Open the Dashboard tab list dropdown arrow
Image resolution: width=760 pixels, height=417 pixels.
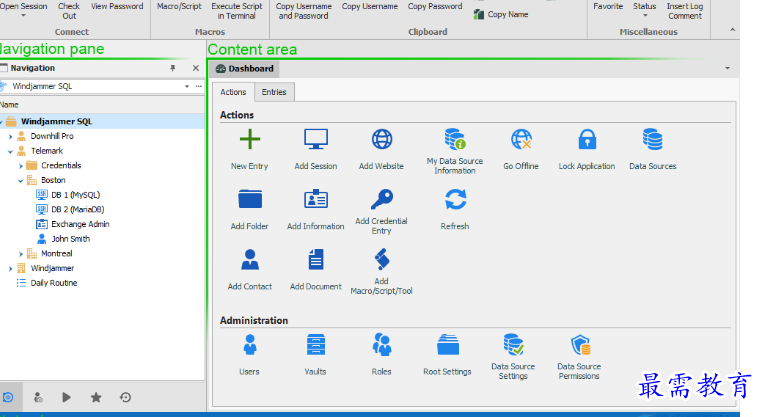pos(727,68)
